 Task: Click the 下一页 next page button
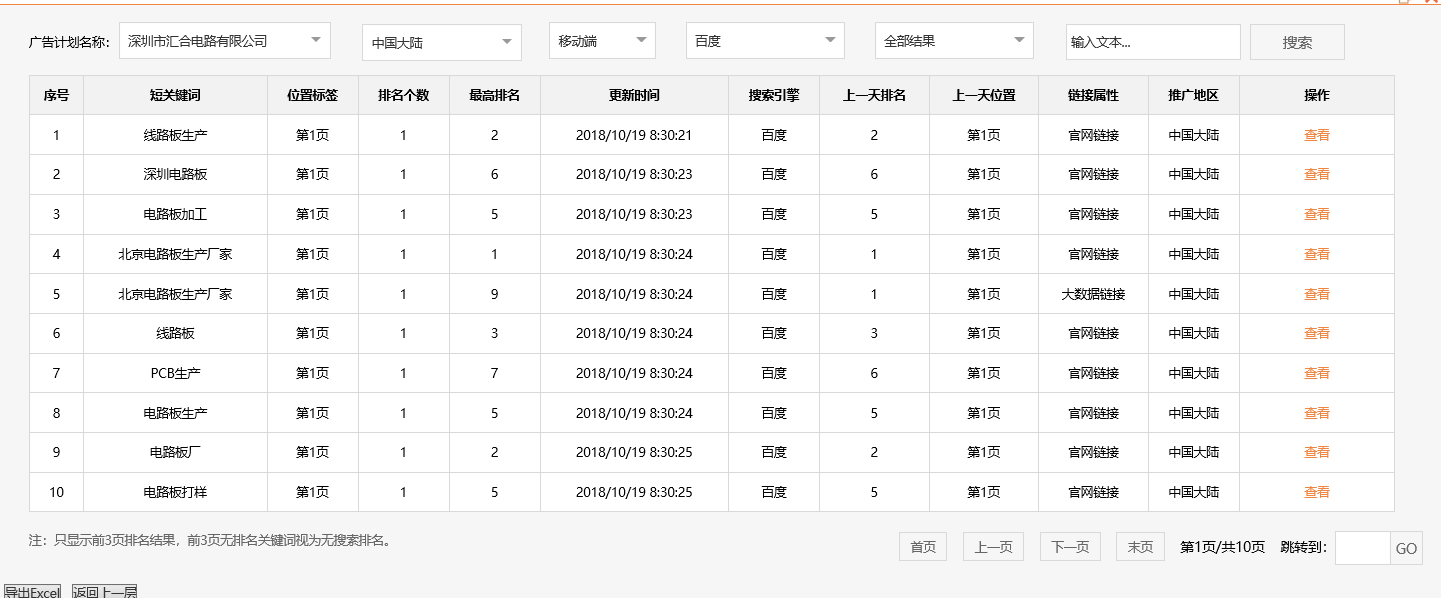point(1069,546)
